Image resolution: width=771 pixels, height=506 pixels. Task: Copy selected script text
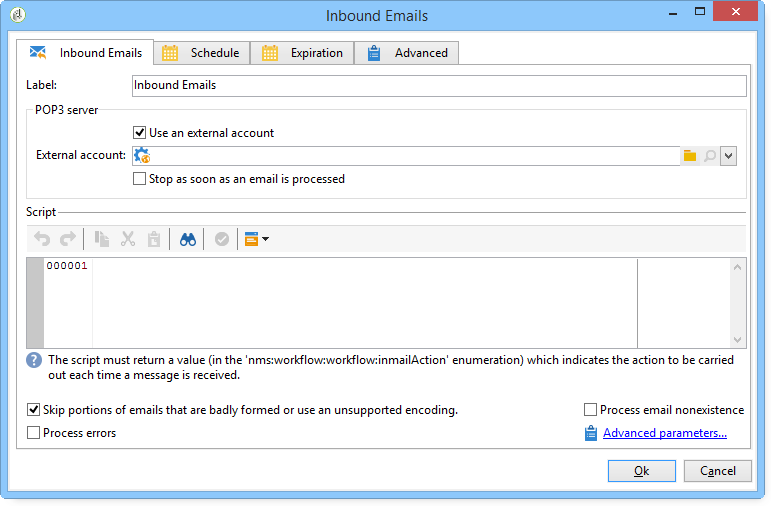coord(102,239)
